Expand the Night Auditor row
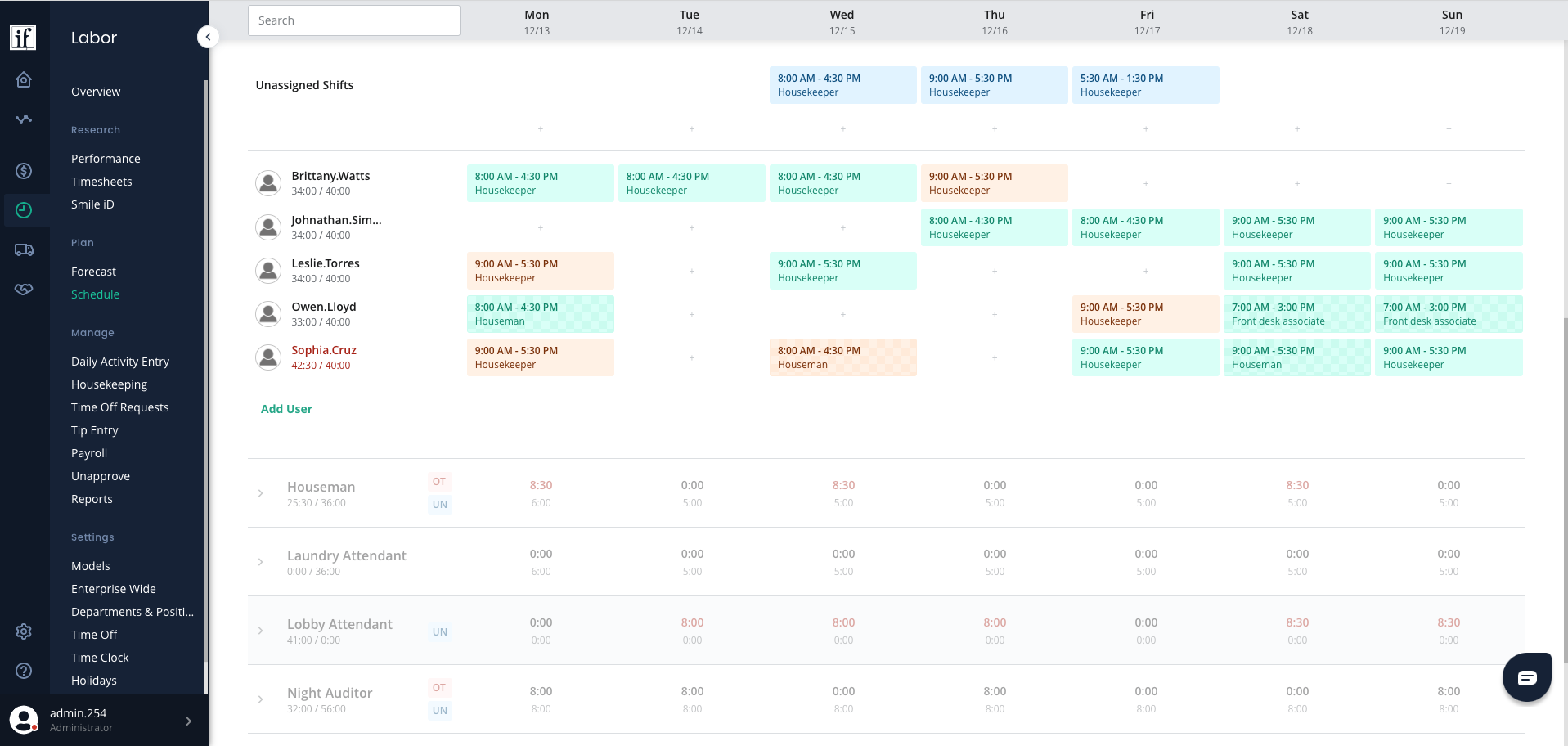Screen dimensions: 1568x746 [x=260, y=699]
